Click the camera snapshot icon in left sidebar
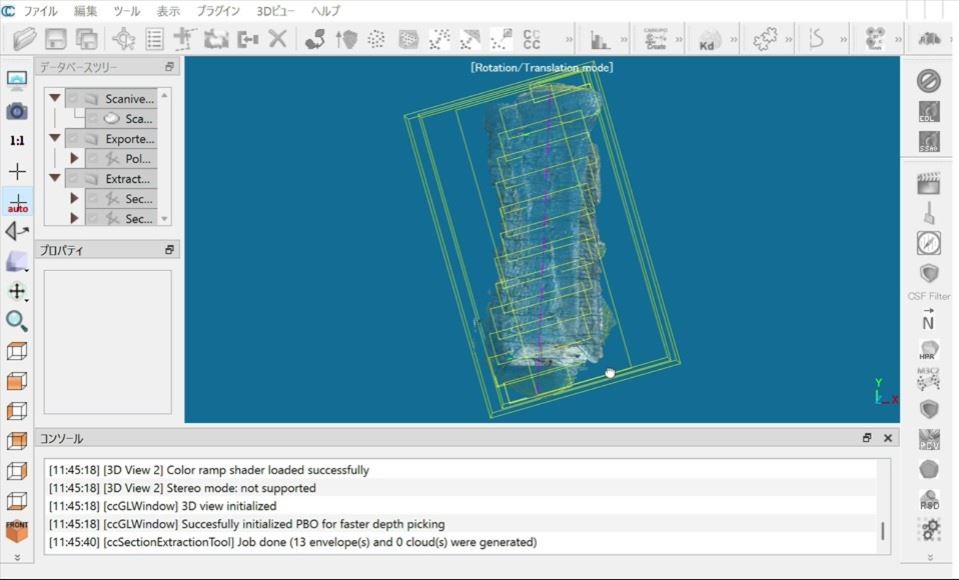This screenshot has width=959, height=580. pyautogui.click(x=17, y=111)
